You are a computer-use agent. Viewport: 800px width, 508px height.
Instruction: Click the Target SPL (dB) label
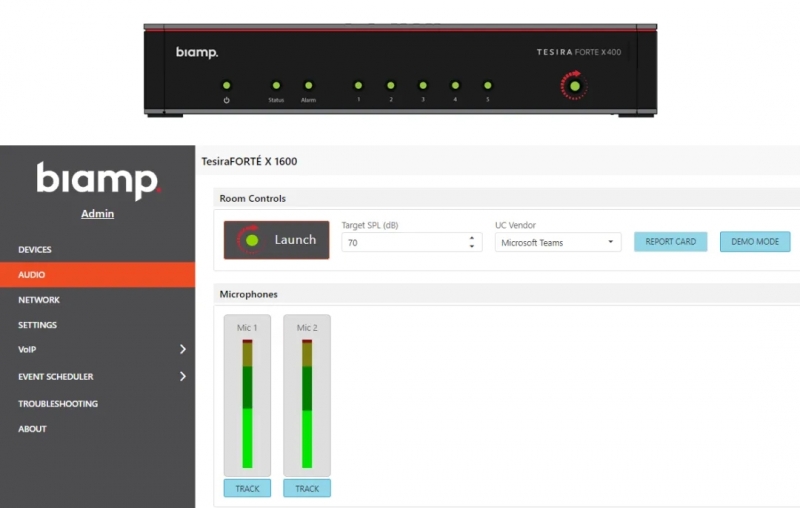click(x=370, y=225)
